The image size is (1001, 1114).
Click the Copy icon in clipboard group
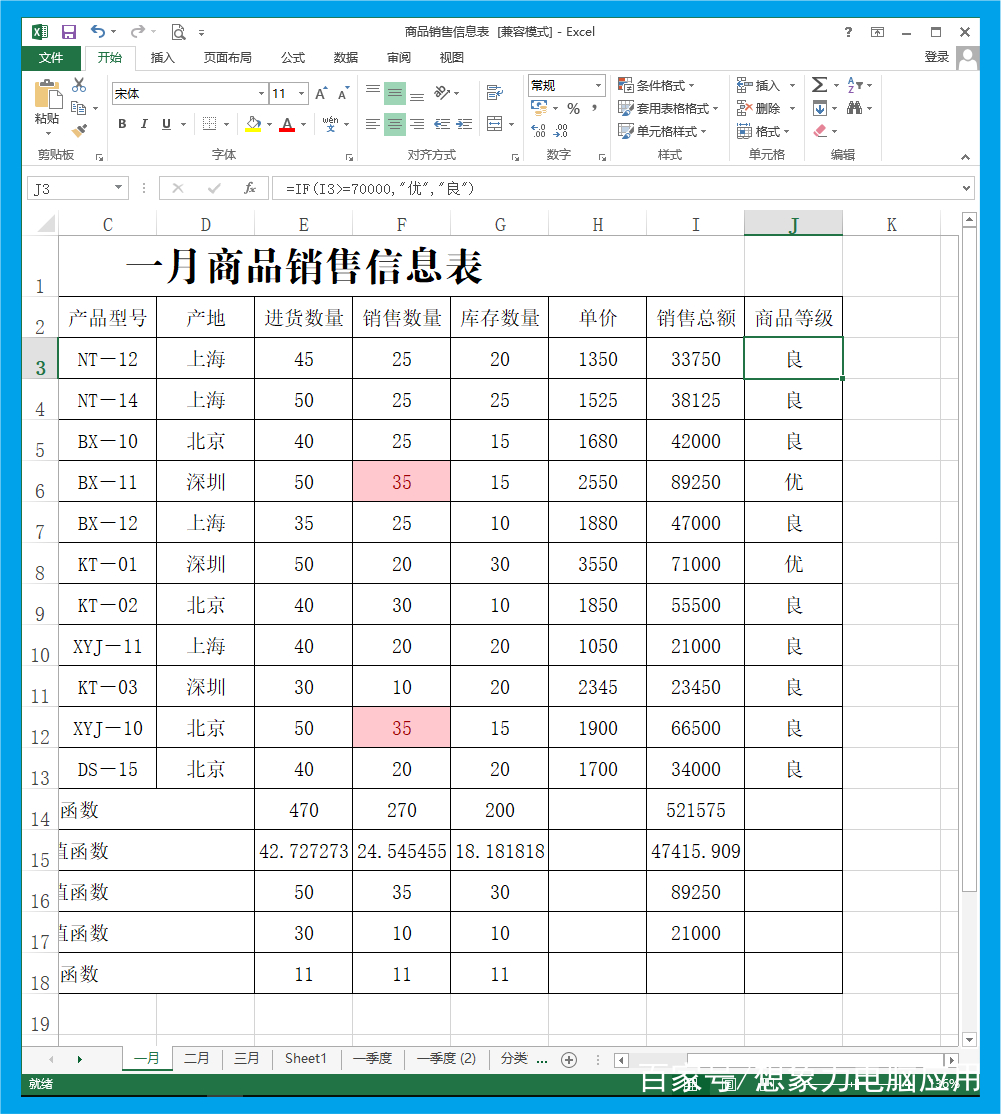tap(79, 108)
